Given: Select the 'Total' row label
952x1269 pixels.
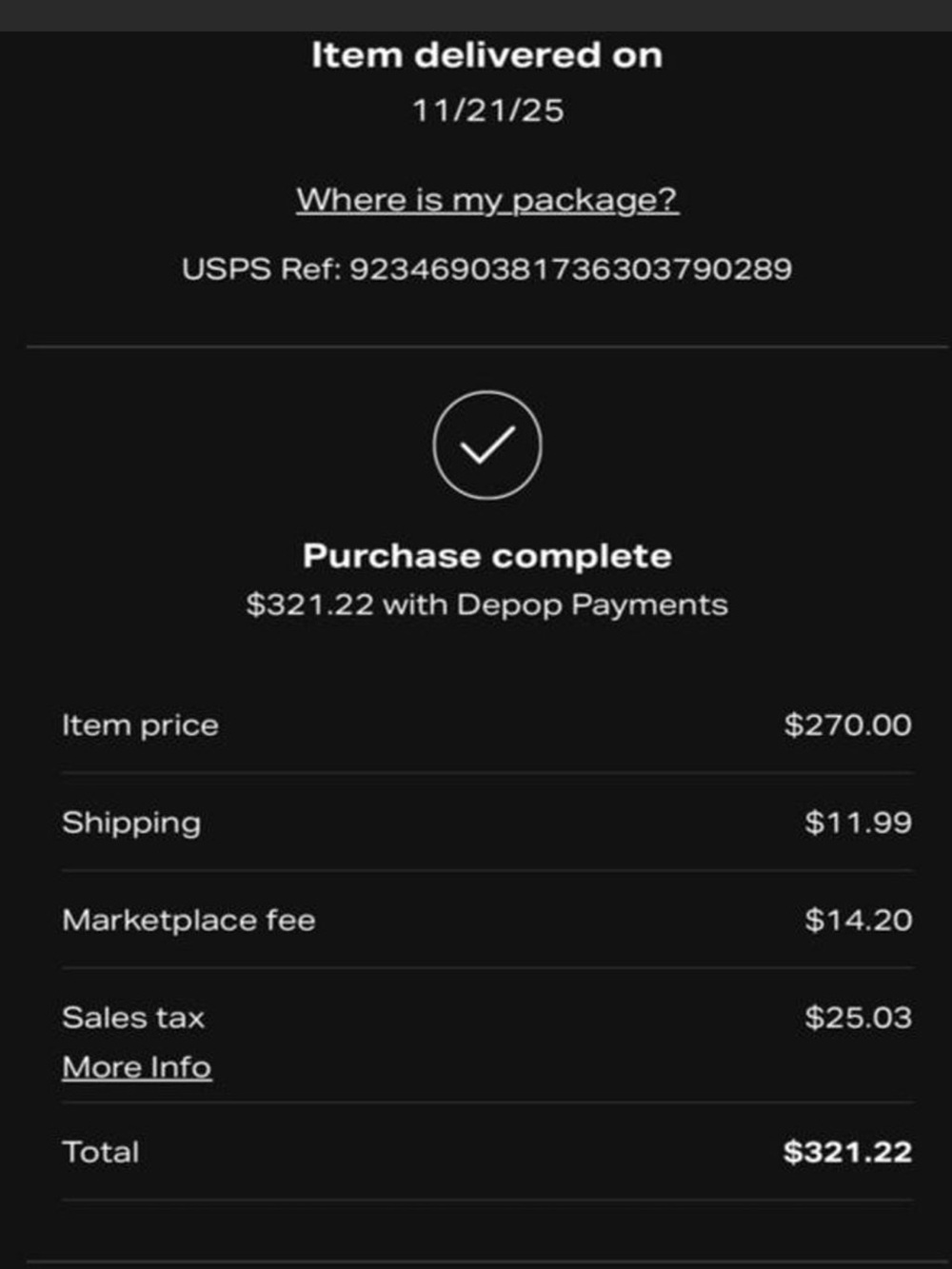Looking at the screenshot, I should pyautogui.click(x=101, y=1152).
